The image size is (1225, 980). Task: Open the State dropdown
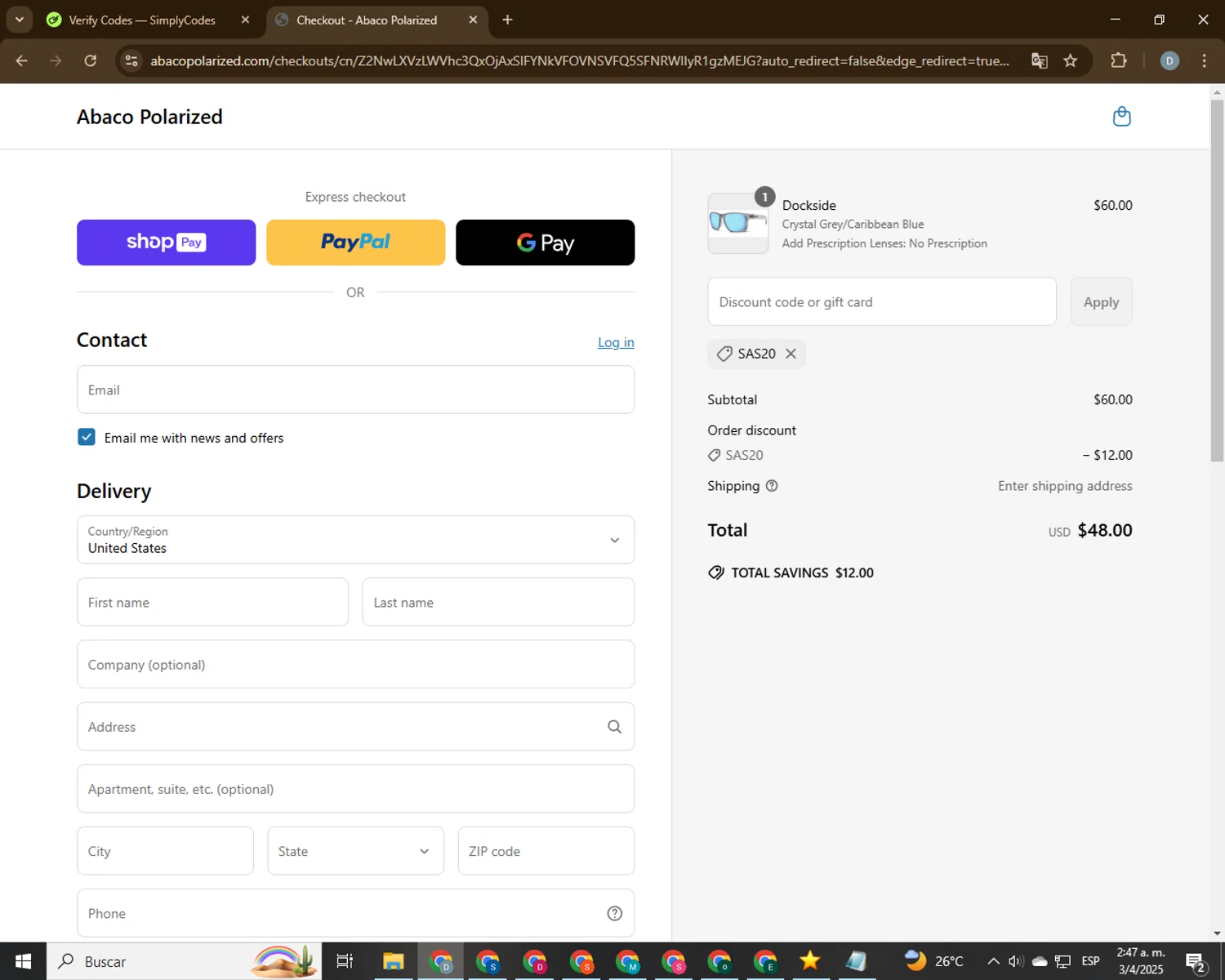pos(355,851)
